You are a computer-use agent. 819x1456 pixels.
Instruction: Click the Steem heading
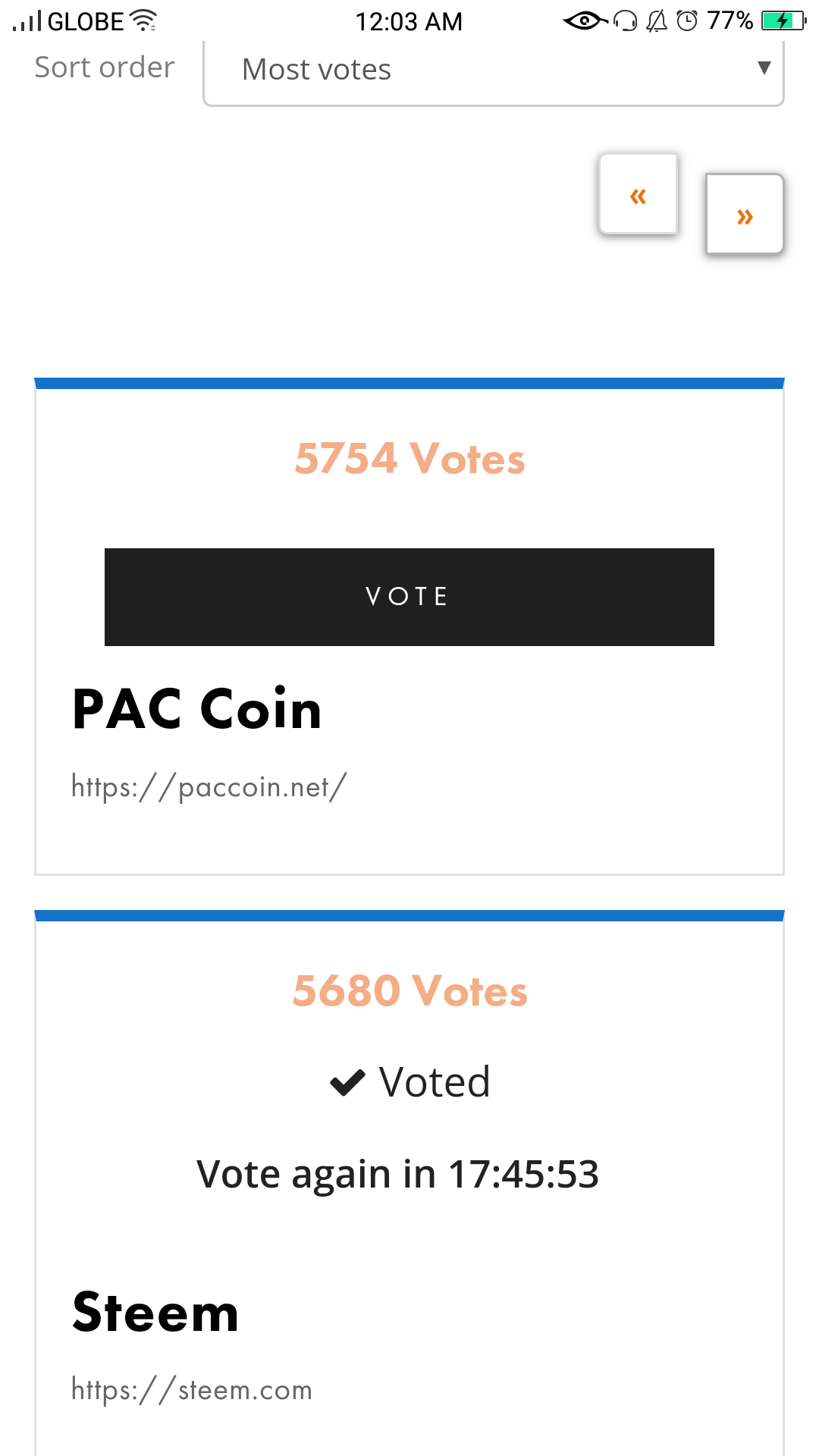pos(155,1313)
